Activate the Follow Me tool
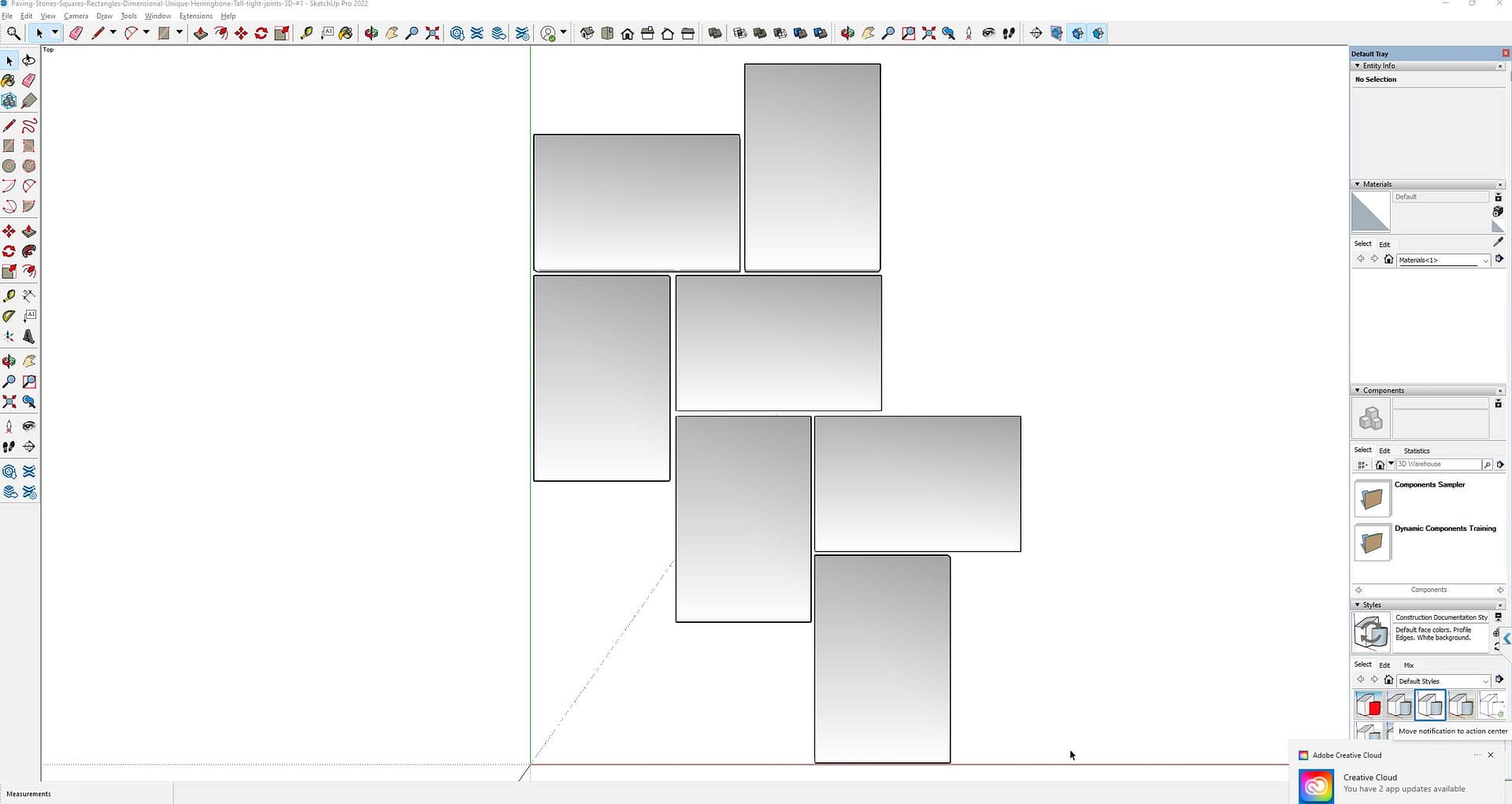This screenshot has height=804, width=1512. point(29,251)
